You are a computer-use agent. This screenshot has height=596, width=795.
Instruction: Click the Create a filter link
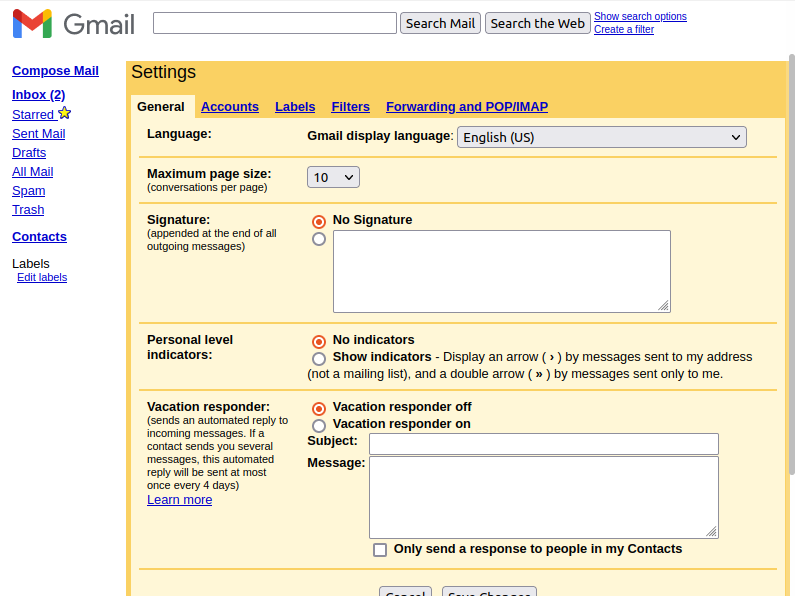(624, 29)
